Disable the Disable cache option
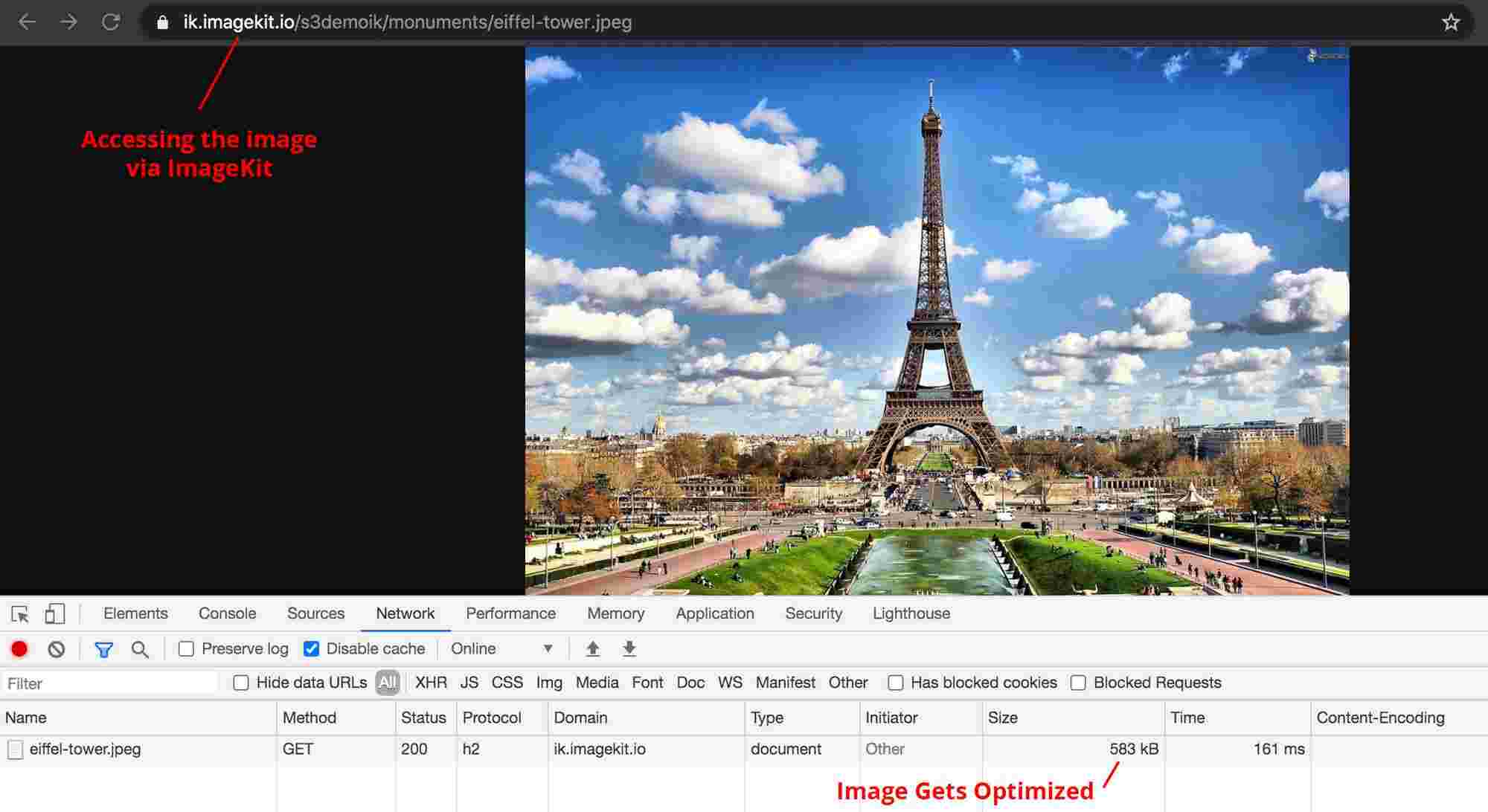Screen dimensions: 1488x812 [310, 648]
